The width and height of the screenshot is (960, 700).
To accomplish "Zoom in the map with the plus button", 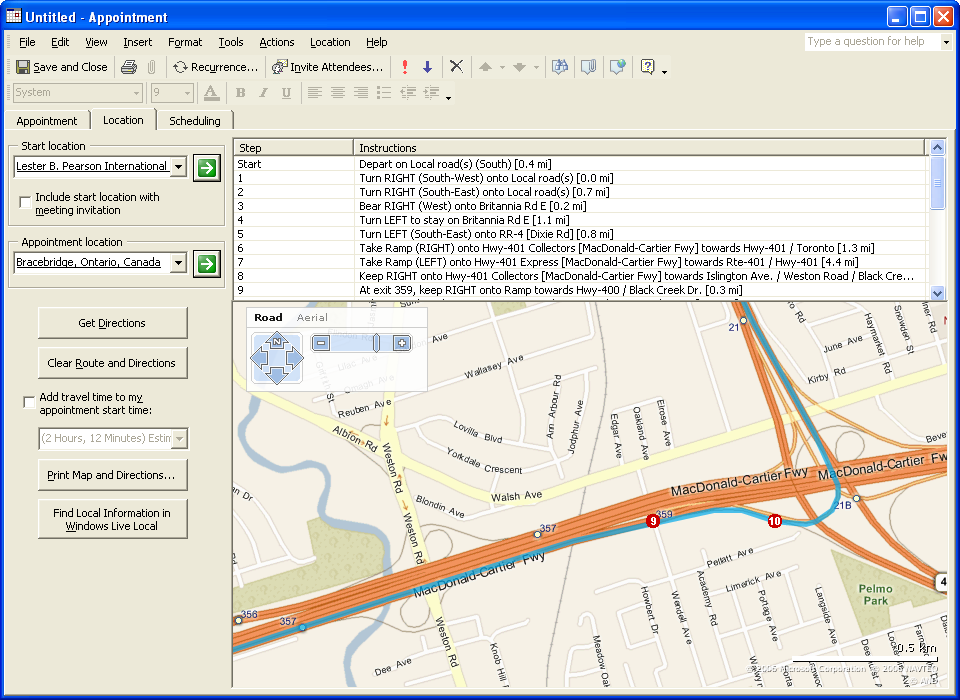I will click(x=401, y=343).
